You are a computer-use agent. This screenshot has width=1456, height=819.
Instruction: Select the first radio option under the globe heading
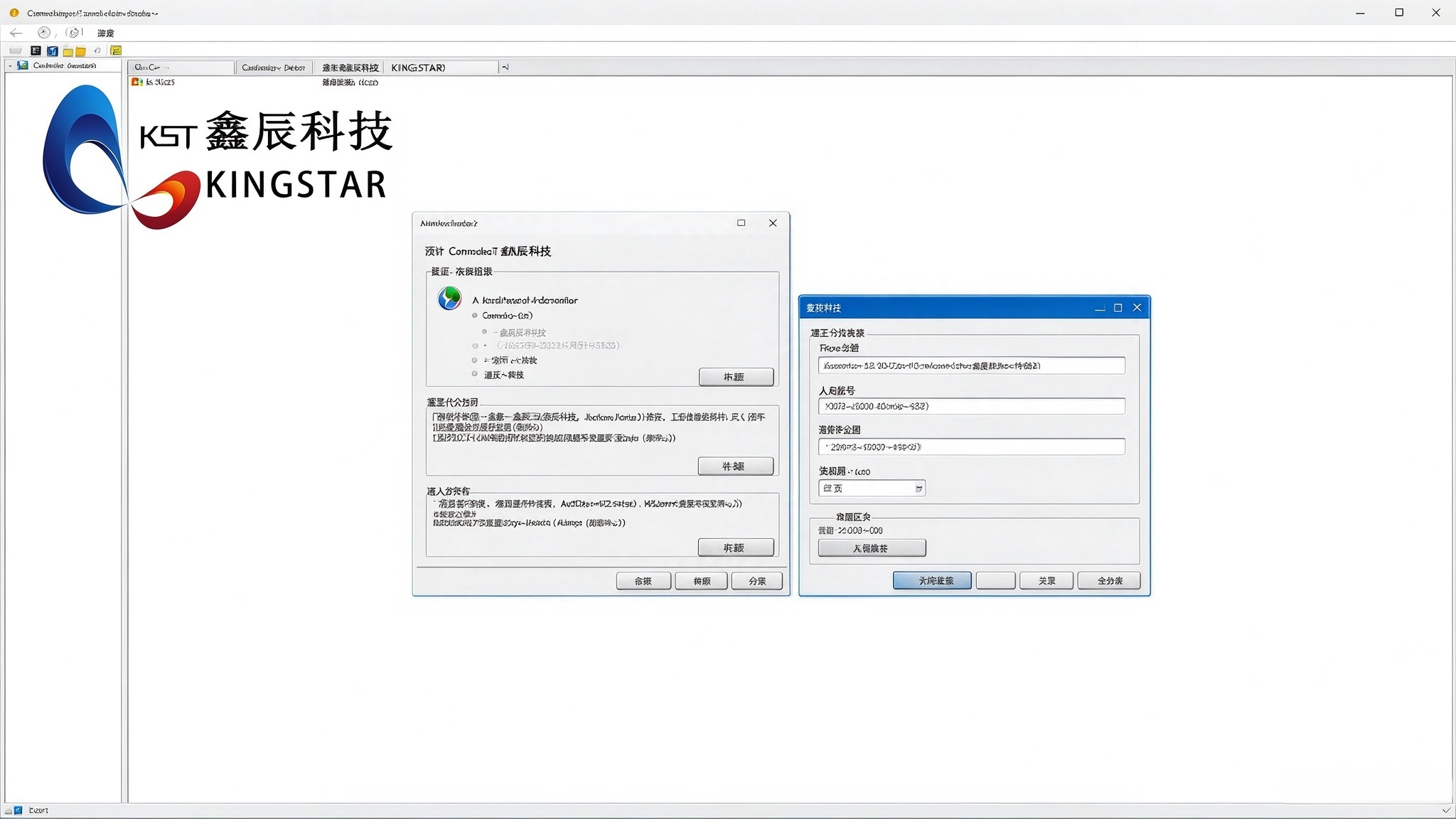pyautogui.click(x=475, y=316)
